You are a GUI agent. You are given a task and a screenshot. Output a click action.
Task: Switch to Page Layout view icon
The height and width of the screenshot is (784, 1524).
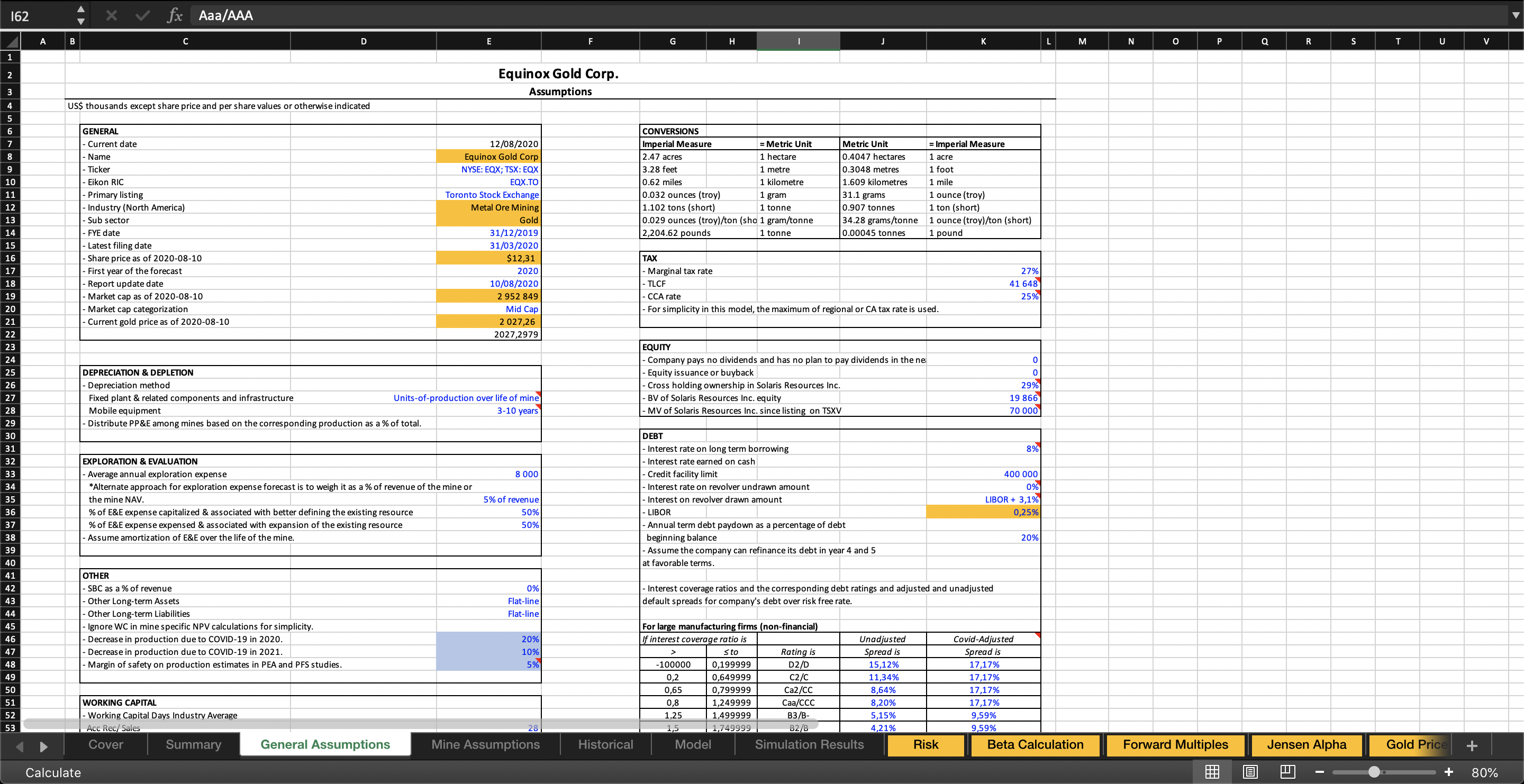pyautogui.click(x=1250, y=772)
